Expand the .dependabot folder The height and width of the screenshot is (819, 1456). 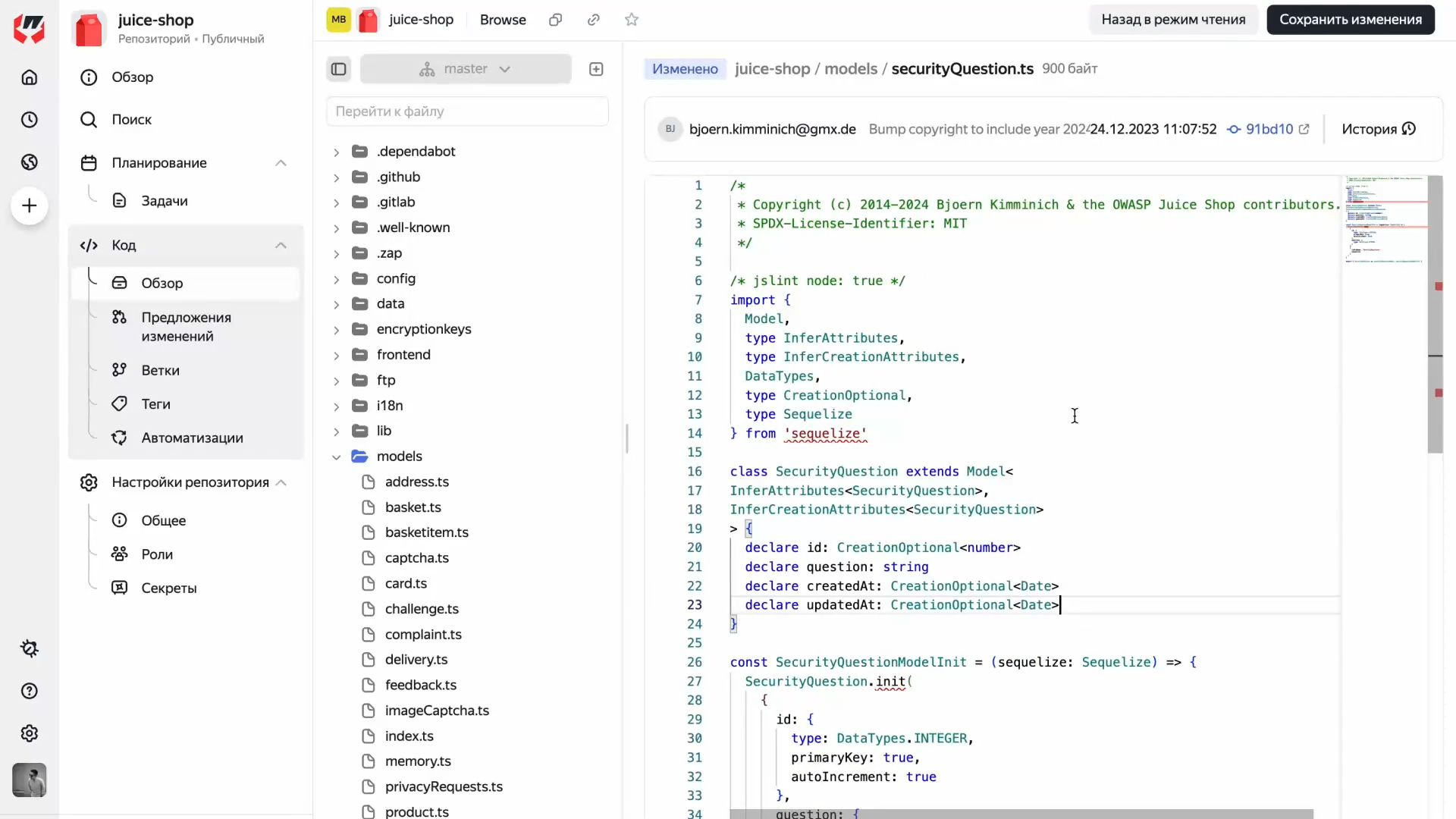tap(336, 152)
